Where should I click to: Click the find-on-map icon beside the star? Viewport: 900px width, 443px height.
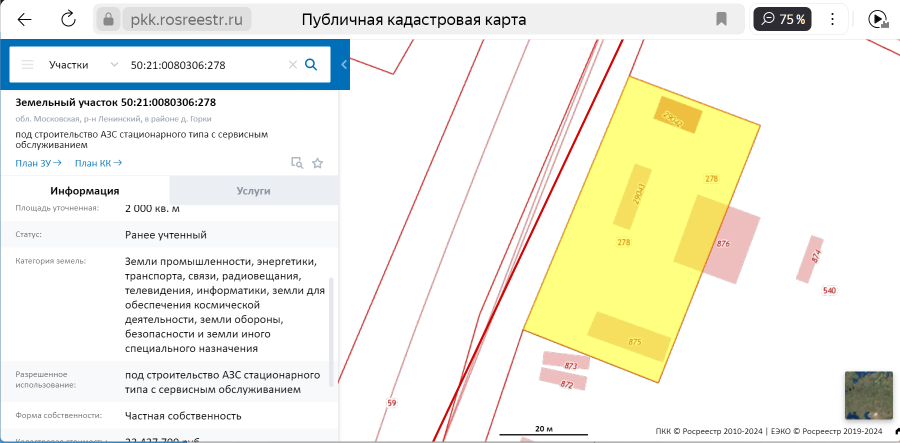point(296,163)
